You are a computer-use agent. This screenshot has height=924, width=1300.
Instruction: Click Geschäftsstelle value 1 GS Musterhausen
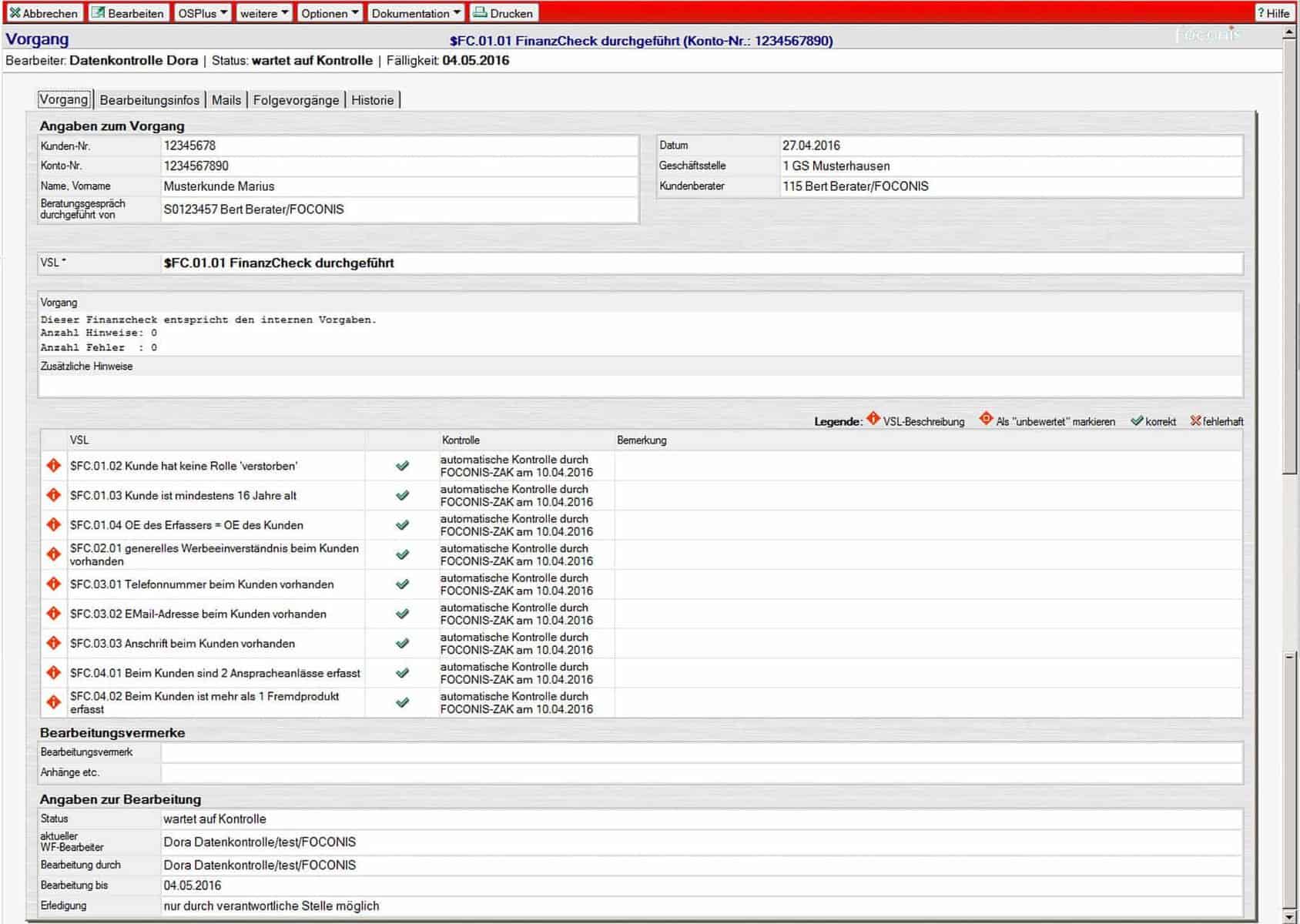(x=836, y=166)
